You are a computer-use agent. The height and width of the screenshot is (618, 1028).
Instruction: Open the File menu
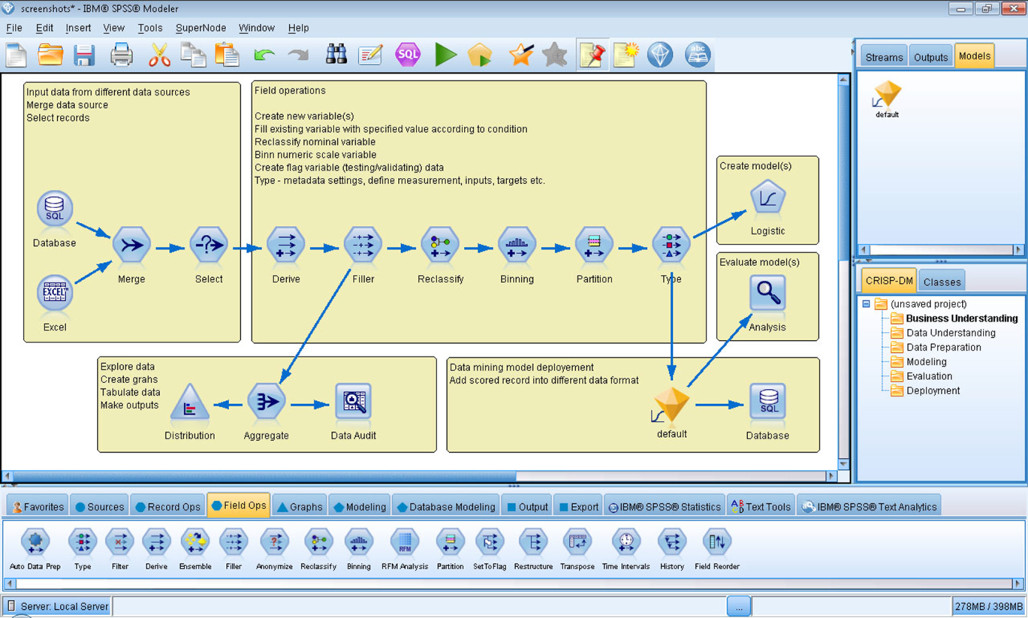(x=14, y=28)
